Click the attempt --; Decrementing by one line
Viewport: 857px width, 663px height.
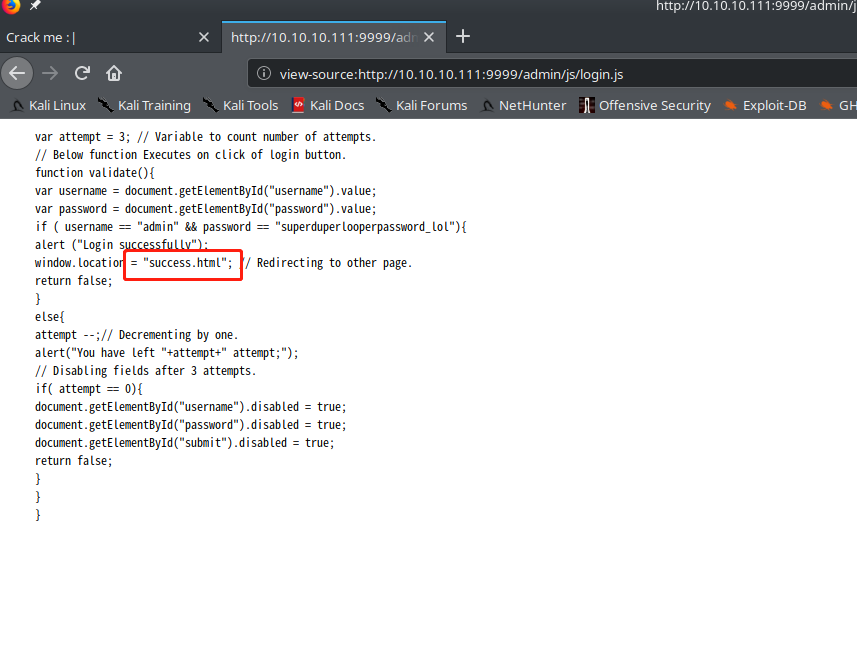tap(137, 335)
